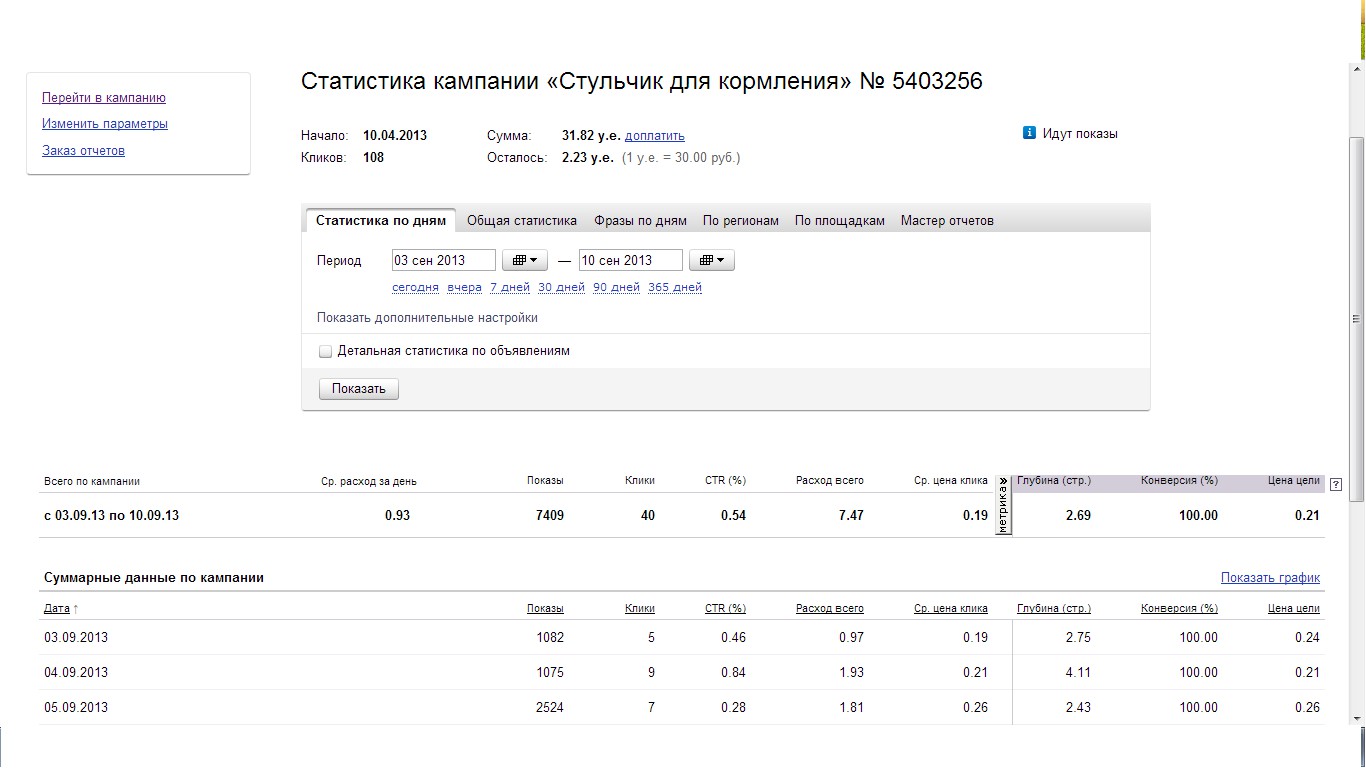1366x768 pixels.
Task: Click the impressions value '2524'
Action: pyautogui.click(x=550, y=708)
